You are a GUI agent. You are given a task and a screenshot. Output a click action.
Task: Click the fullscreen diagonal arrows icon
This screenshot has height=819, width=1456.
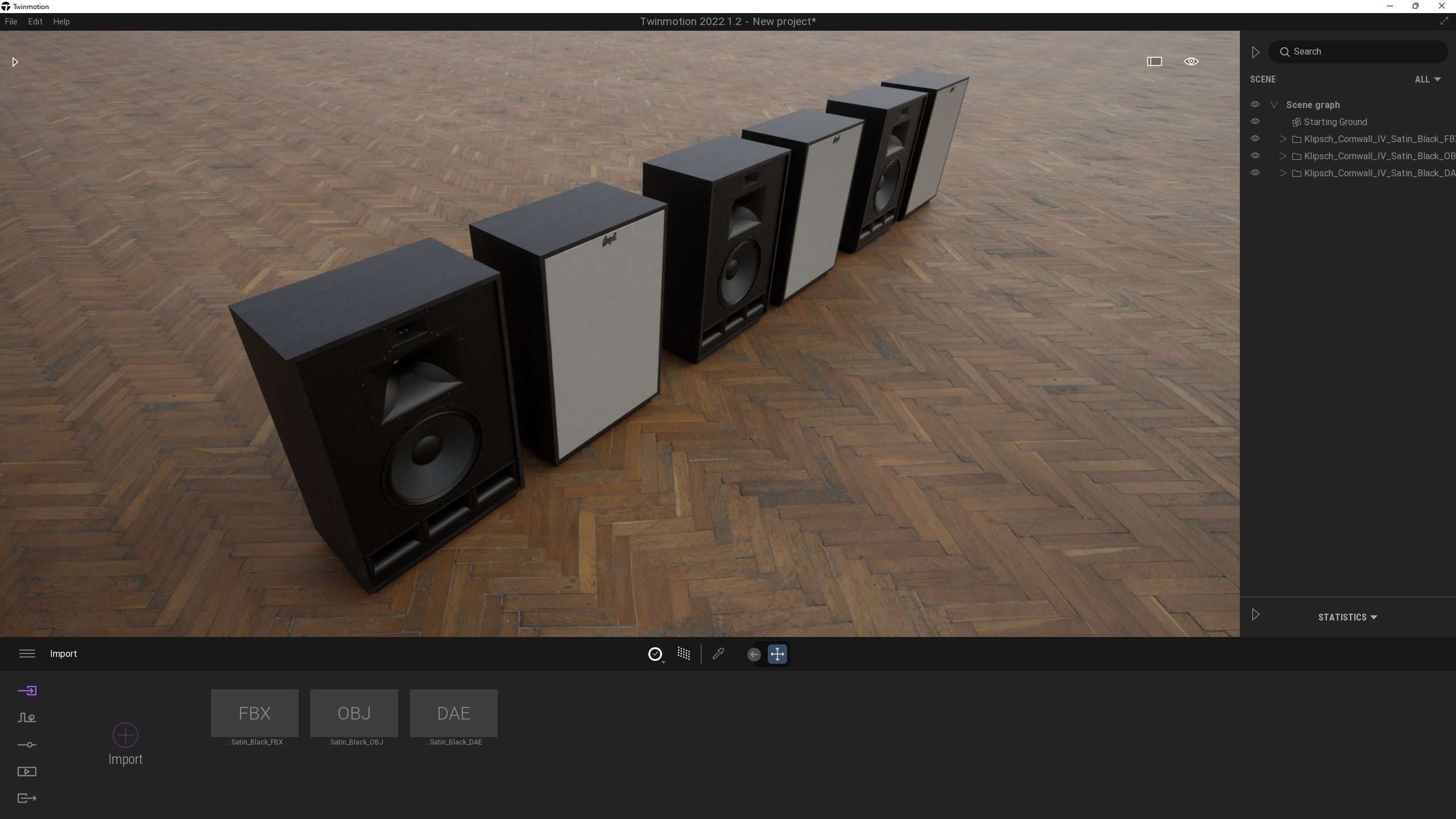tap(1443, 21)
